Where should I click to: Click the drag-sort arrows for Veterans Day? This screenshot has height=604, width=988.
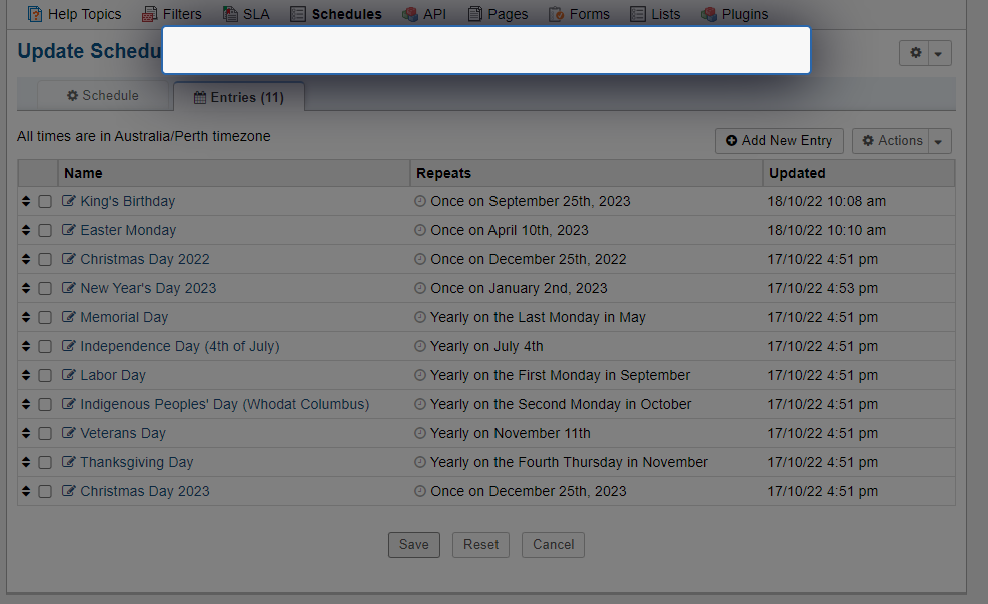coord(26,433)
